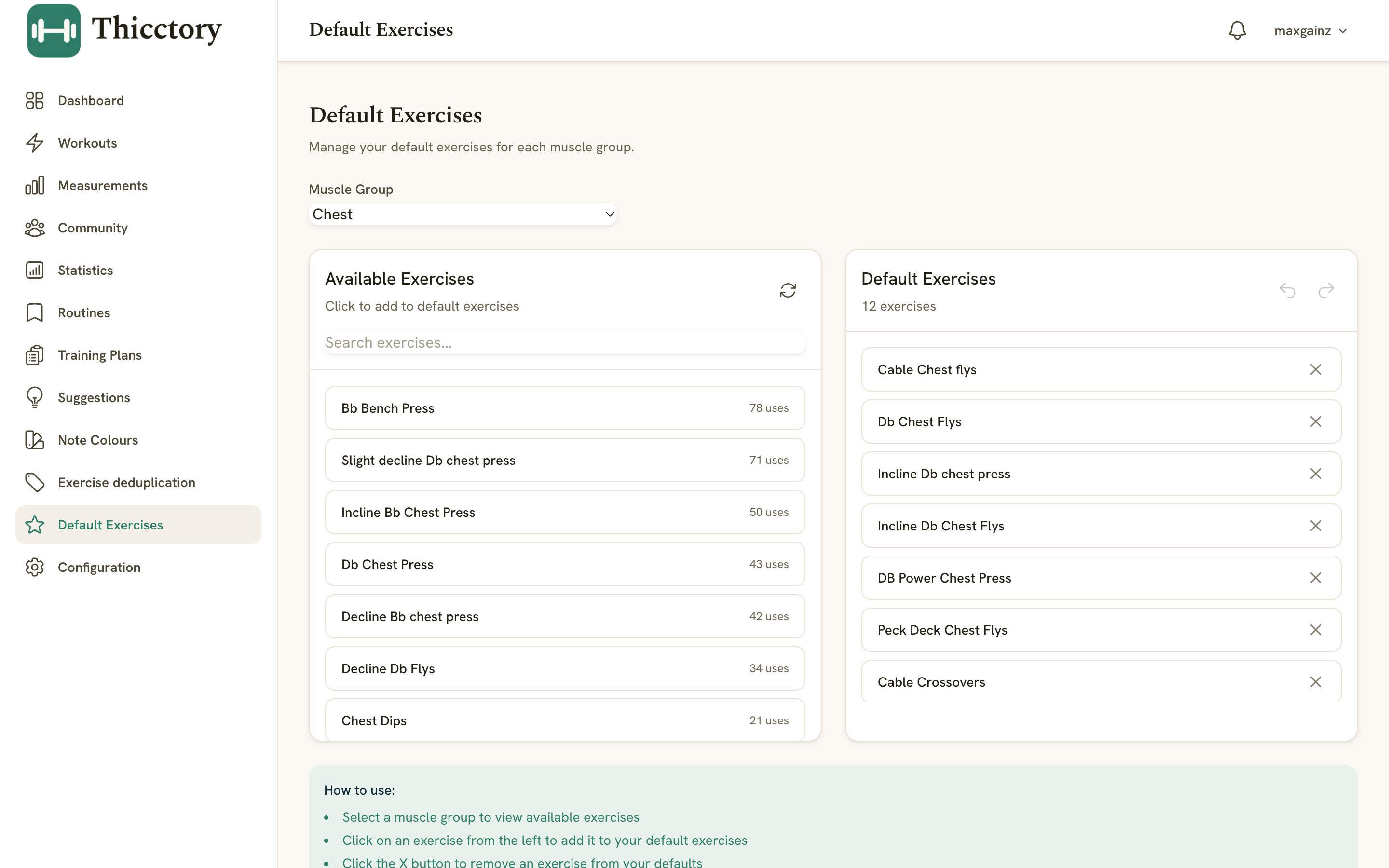View the Statistics page
Image resolution: width=1389 pixels, height=868 pixels.
(138, 271)
